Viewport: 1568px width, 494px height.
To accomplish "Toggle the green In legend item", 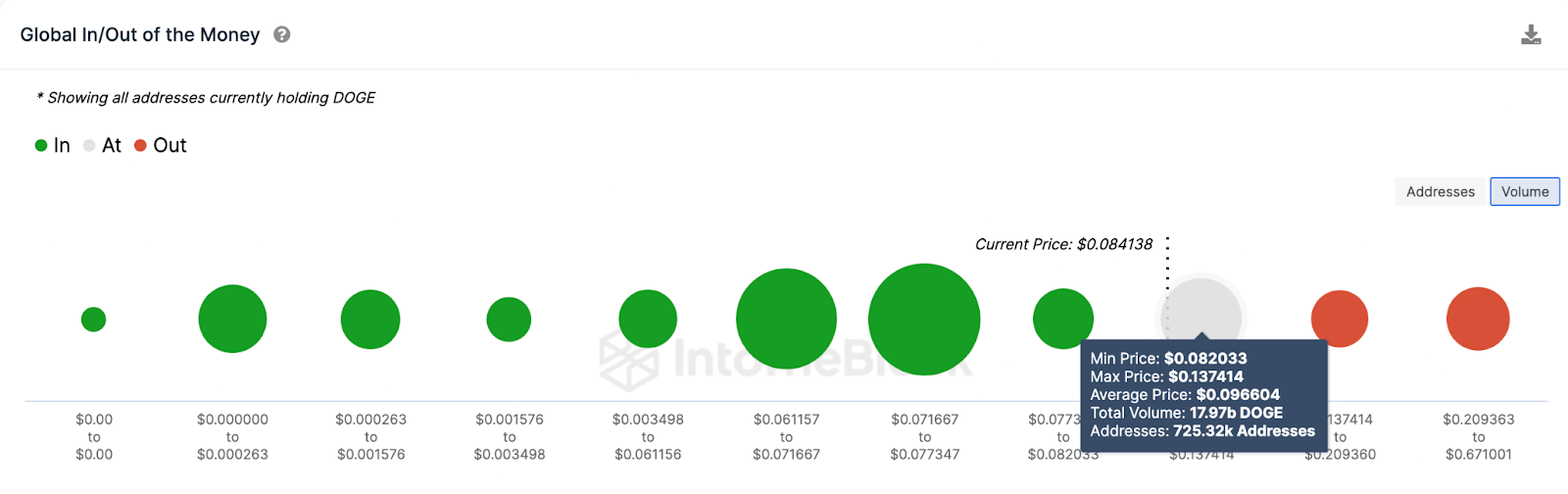I will (x=53, y=145).
